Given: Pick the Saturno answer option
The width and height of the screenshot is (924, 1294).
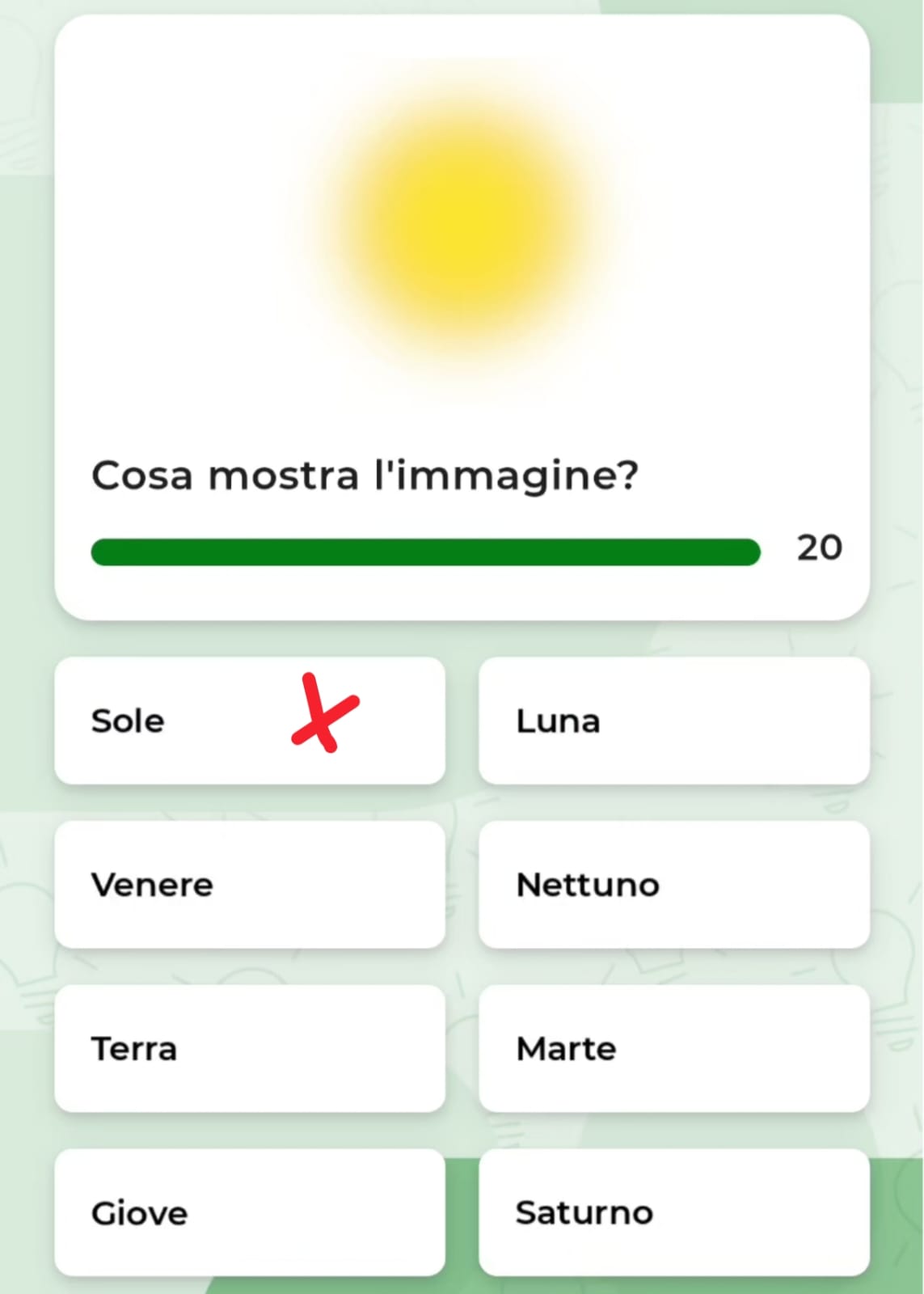Looking at the screenshot, I should [673, 1212].
